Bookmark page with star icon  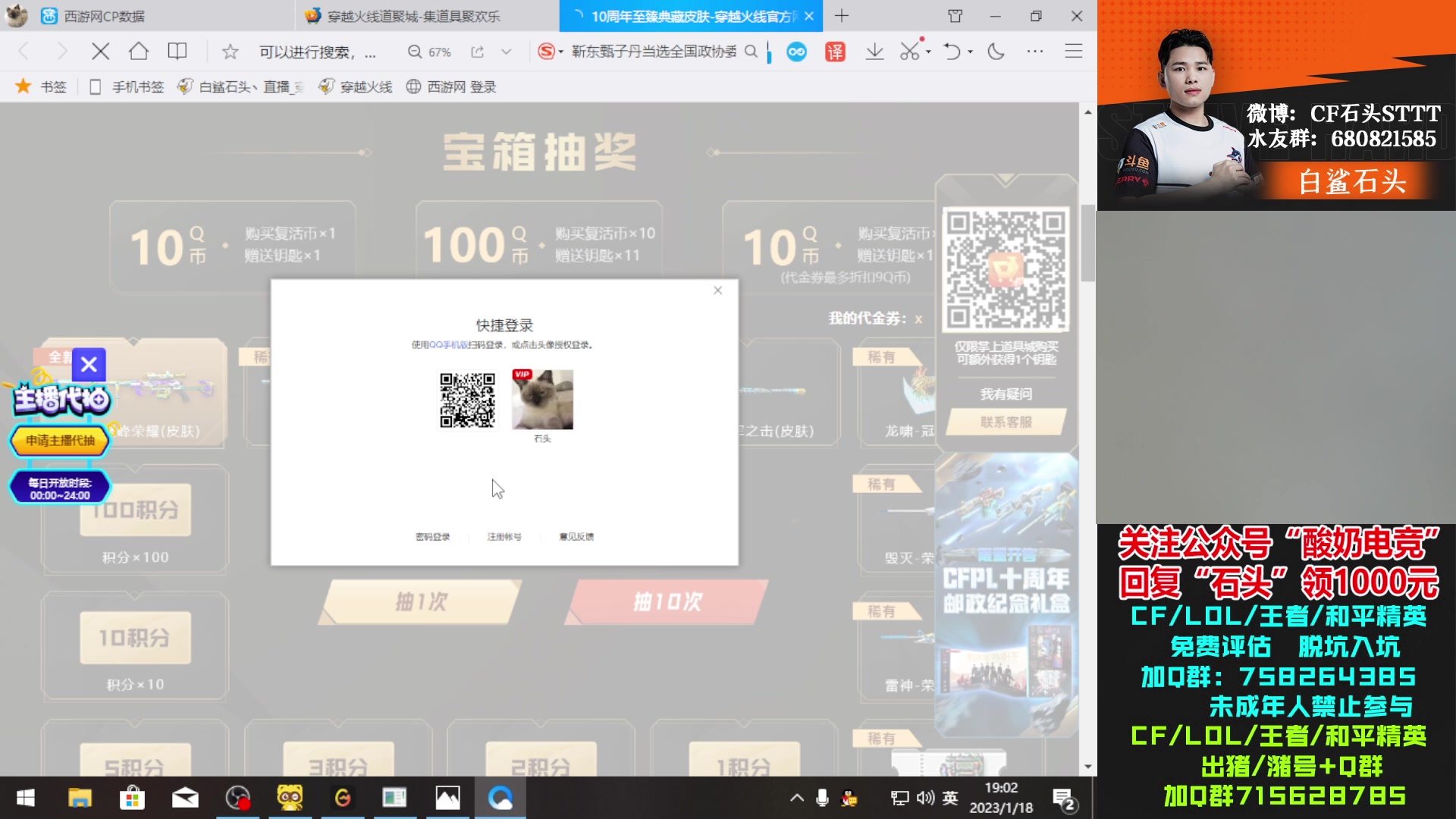pyautogui.click(x=231, y=52)
